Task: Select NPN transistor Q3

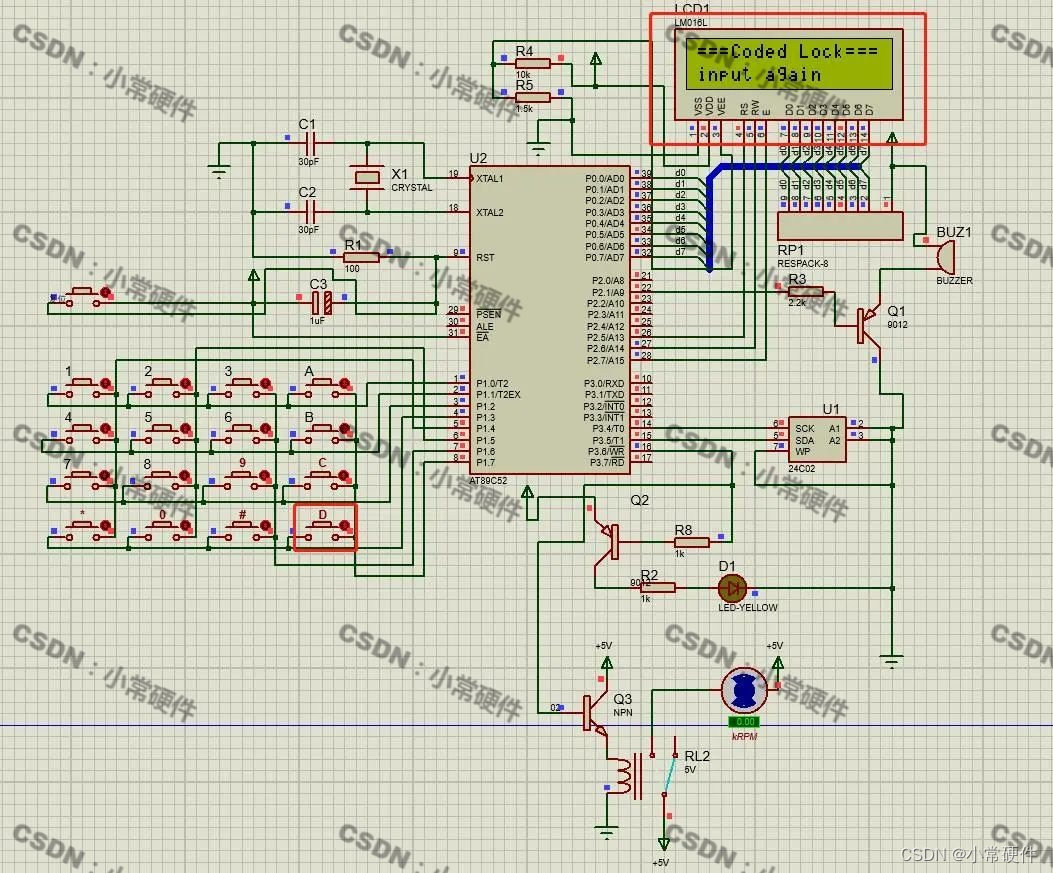Action: point(594,714)
